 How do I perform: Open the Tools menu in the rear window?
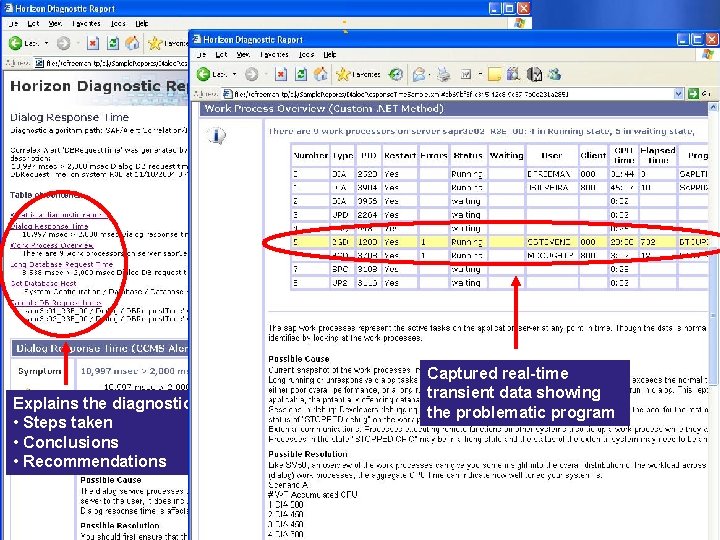click(118, 23)
